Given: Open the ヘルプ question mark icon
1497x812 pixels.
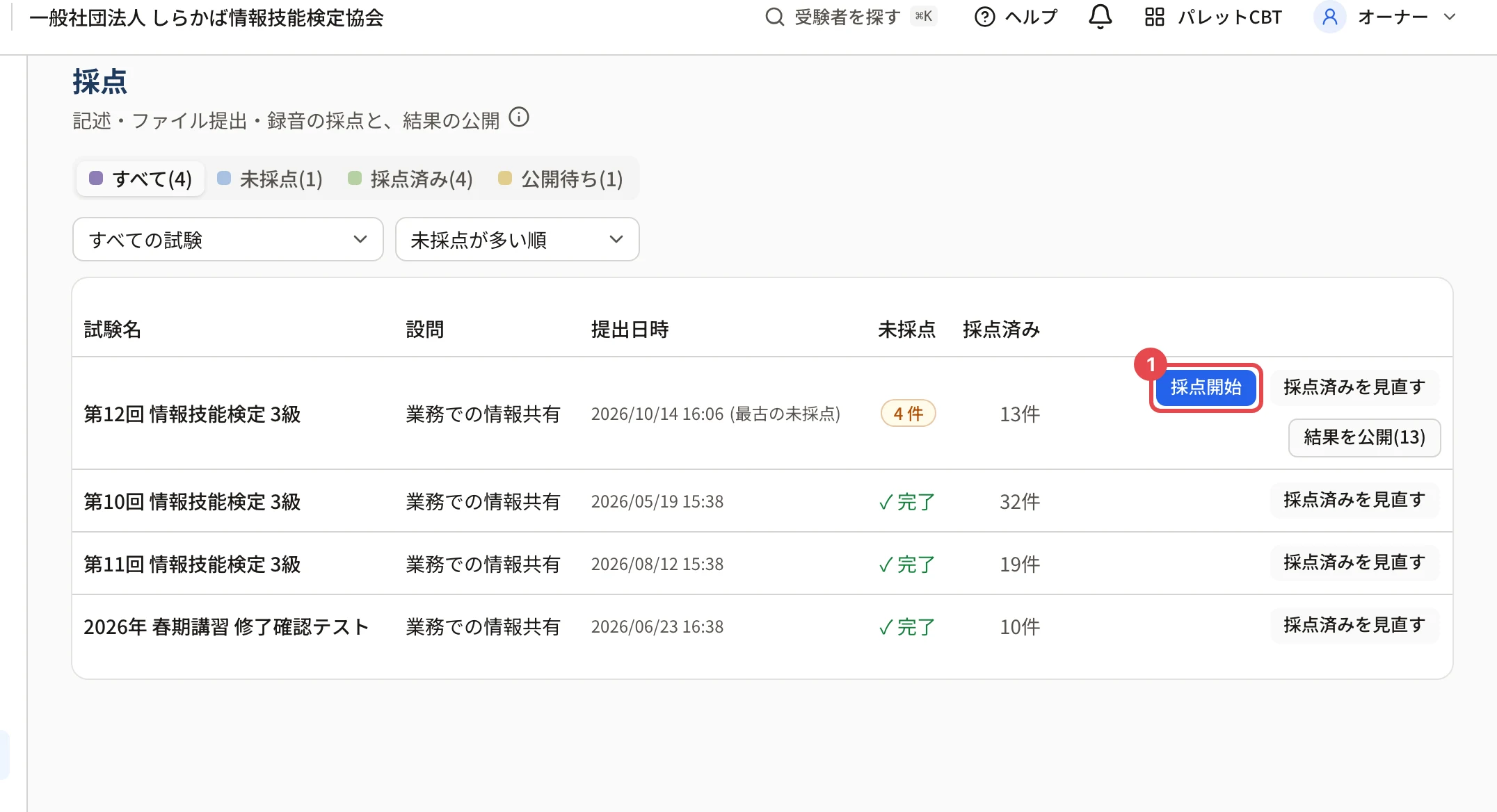Looking at the screenshot, I should point(984,17).
